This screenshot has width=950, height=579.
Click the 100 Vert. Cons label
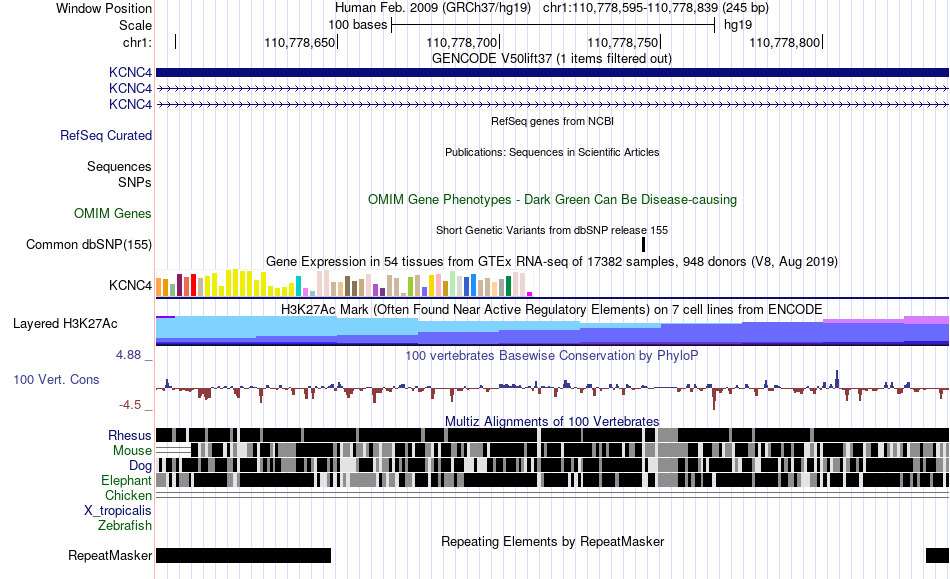[x=56, y=380]
